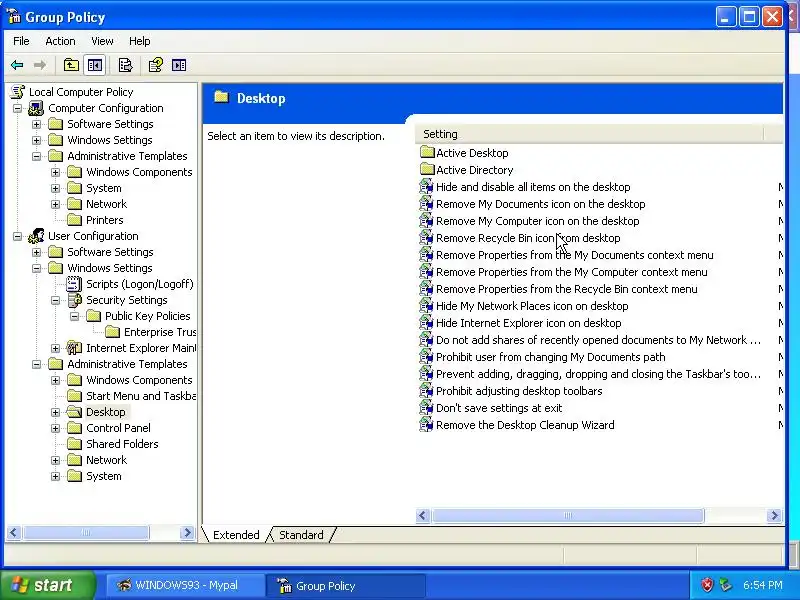Select 'Prohibit adjusting desktop toolbars' setting

(x=519, y=391)
